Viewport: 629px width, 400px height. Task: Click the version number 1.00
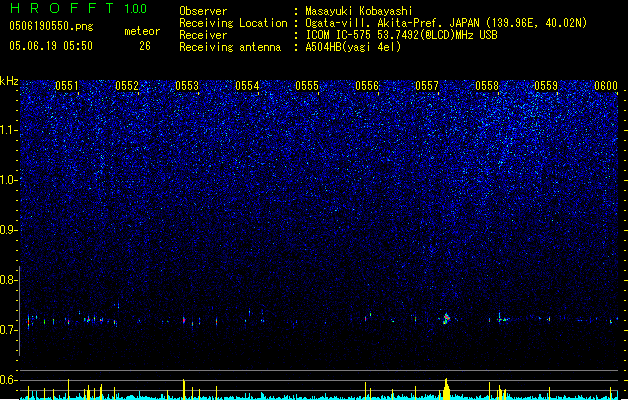coord(136,8)
